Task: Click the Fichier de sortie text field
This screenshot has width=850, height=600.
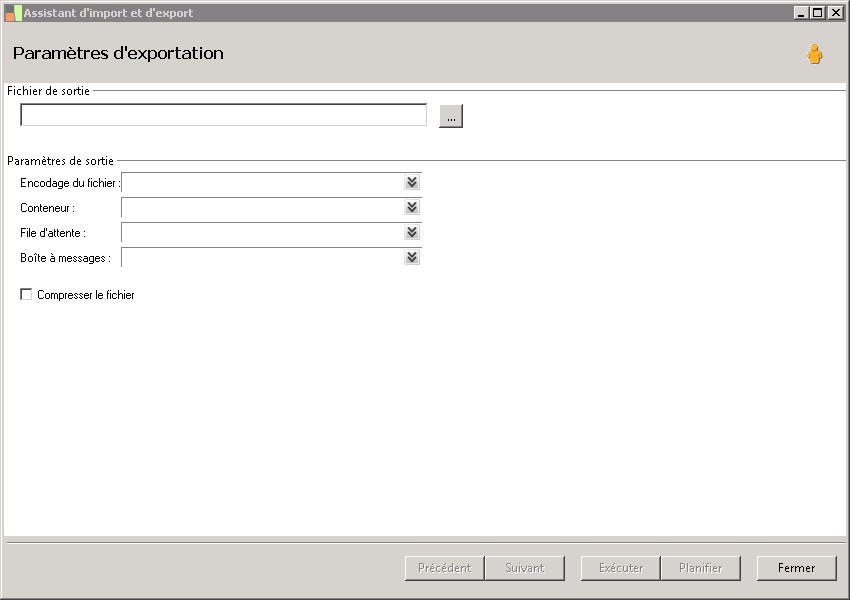Action: pos(223,116)
